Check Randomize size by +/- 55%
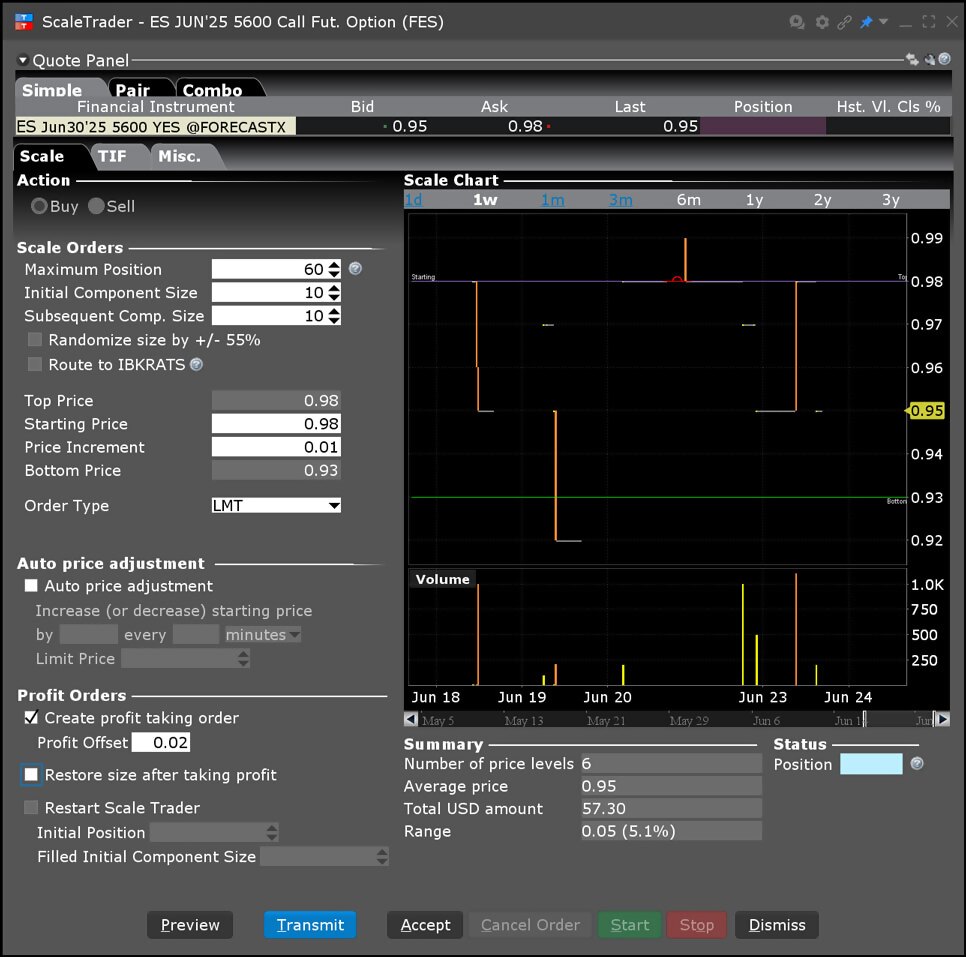 point(34,339)
